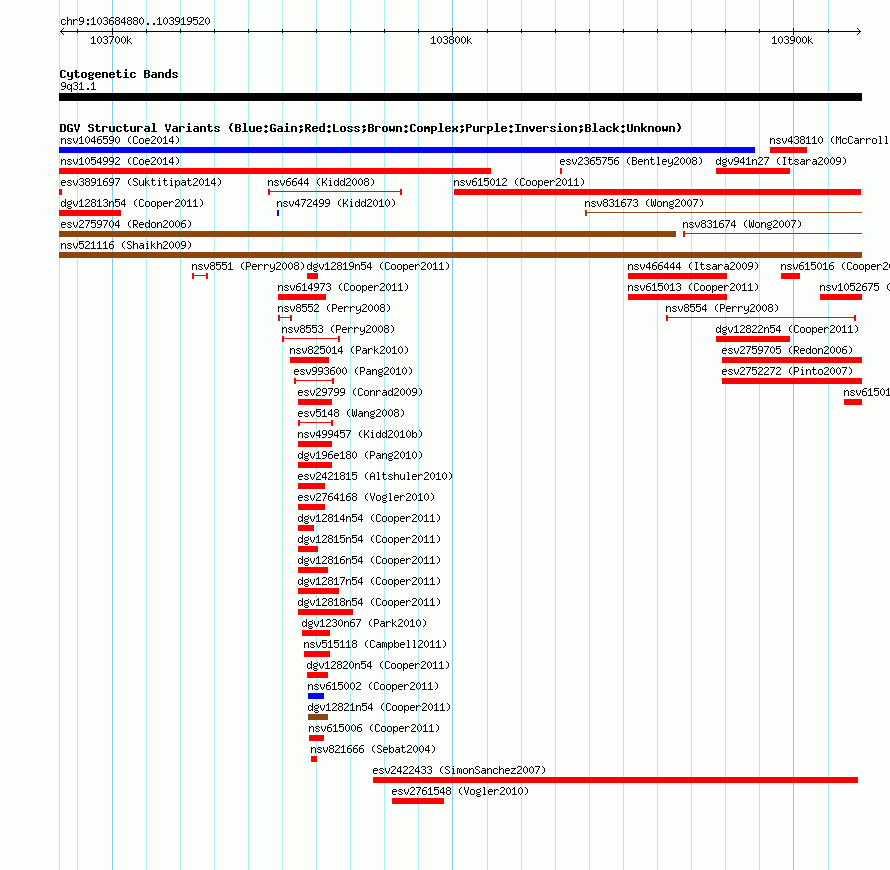Open dgv12814n54 (Cooper2011) variant

(369, 518)
